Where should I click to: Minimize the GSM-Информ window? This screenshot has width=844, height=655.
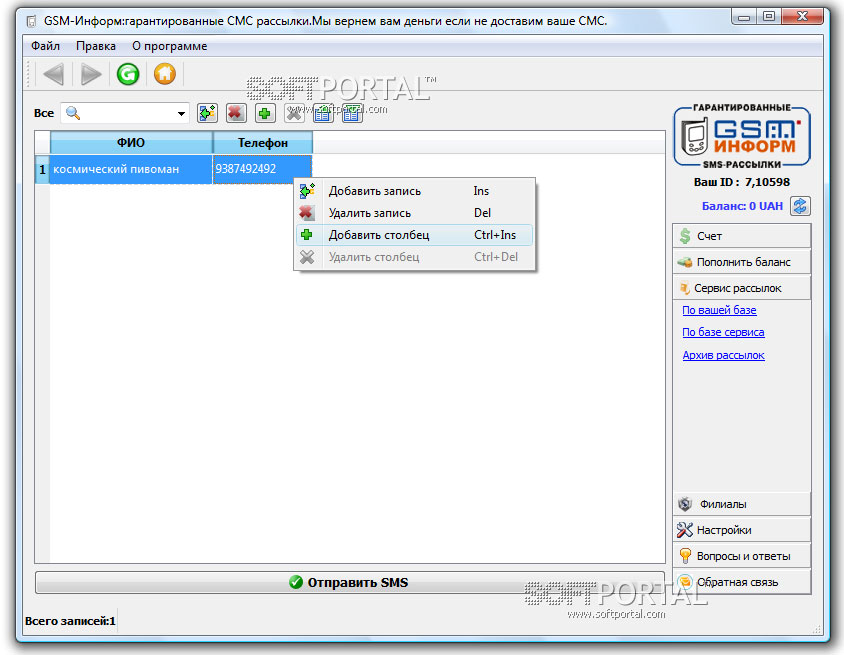[x=744, y=17]
